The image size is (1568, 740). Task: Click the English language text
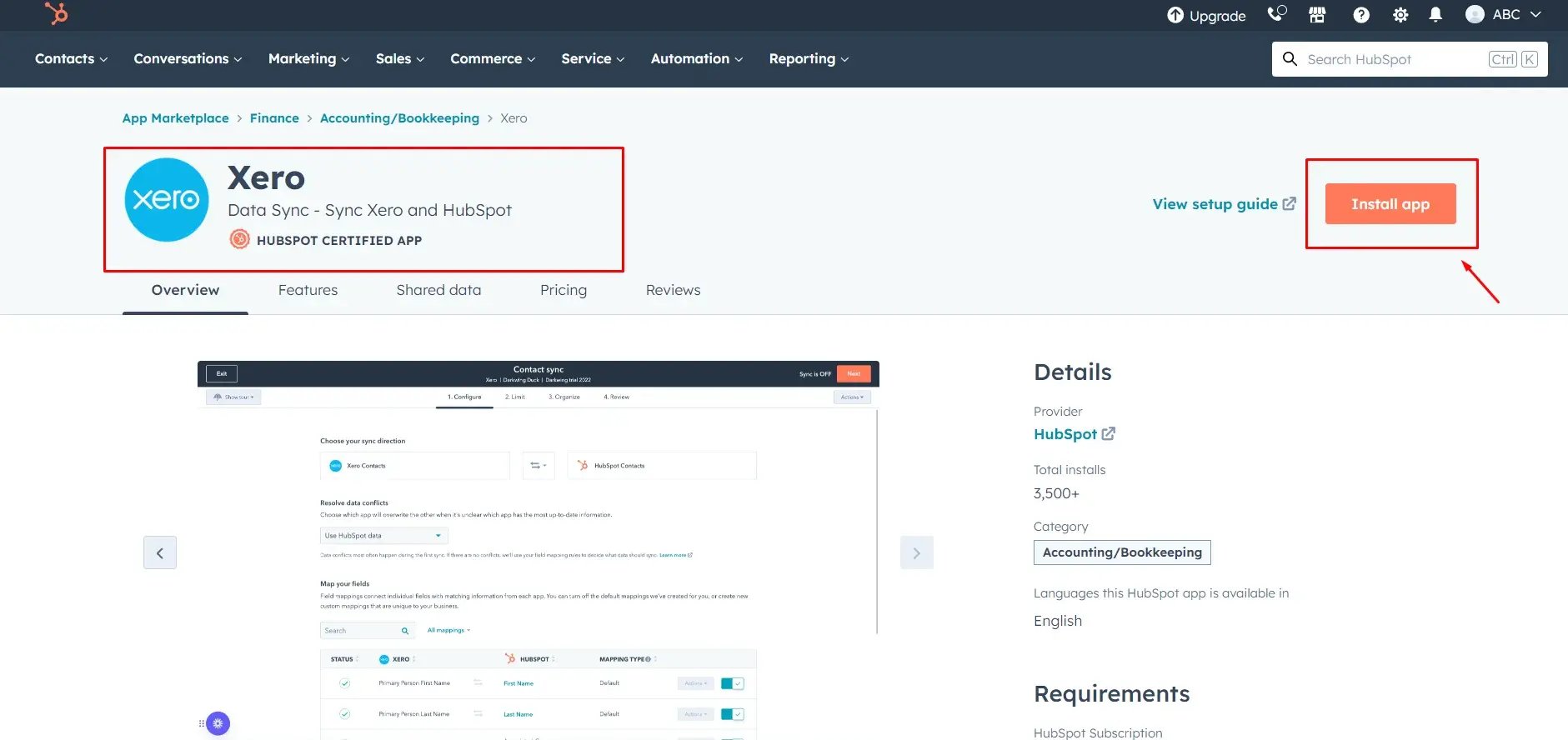pyautogui.click(x=1058, y=621)
